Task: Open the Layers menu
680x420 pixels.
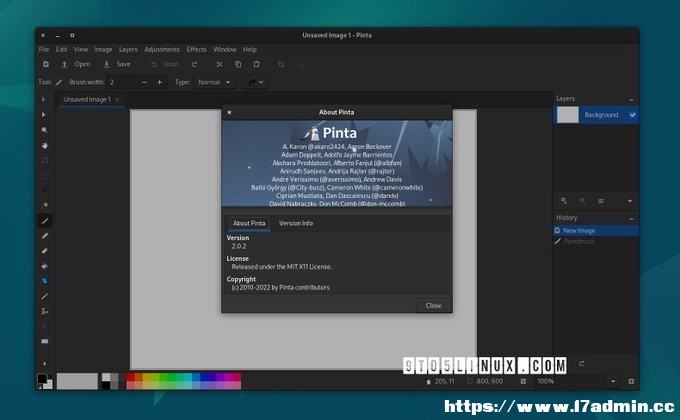Action: click(x=128, y=49)
